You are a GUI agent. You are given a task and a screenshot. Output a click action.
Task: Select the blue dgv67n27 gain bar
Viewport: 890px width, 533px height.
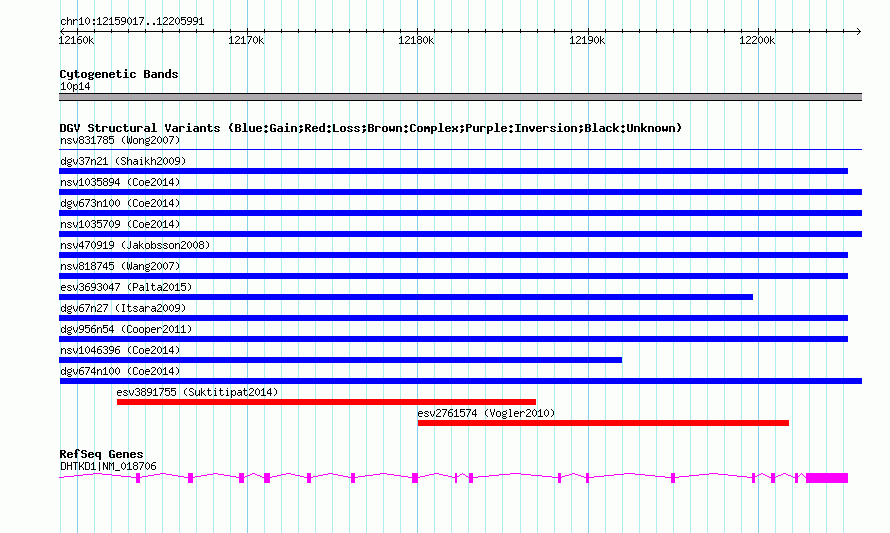tap(454, 318)
